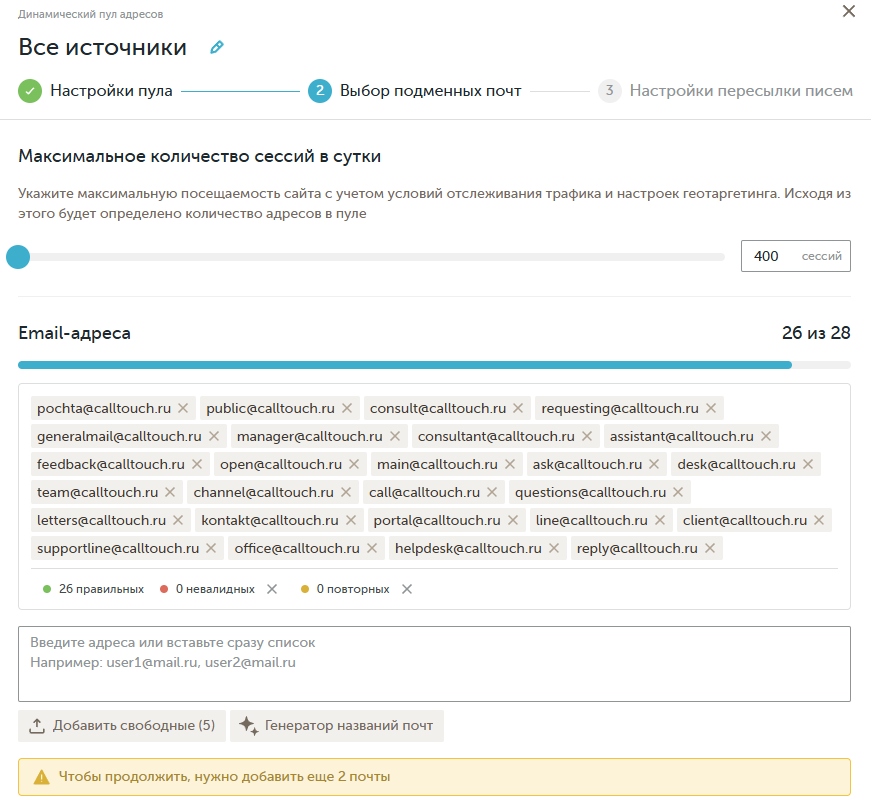871x807 pixels.
Task: Click the warning triangle icon
Action: 42,777
